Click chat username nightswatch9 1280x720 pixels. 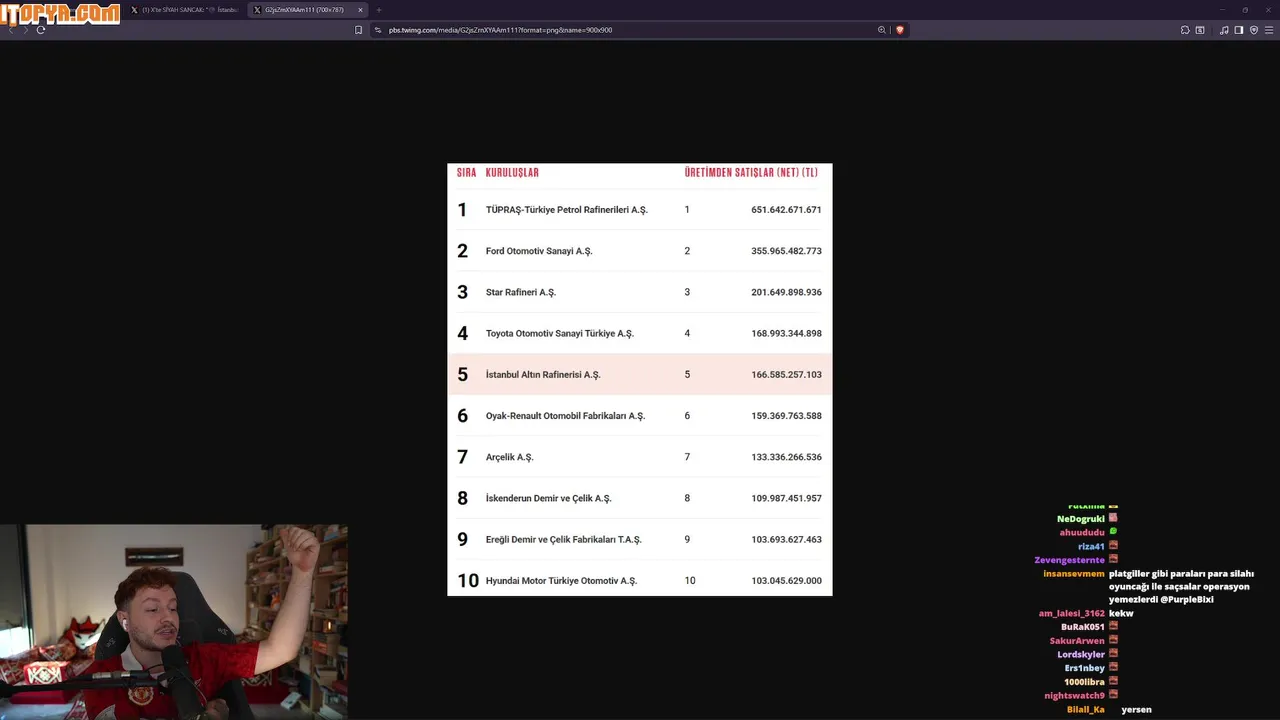pos(1074,696)
